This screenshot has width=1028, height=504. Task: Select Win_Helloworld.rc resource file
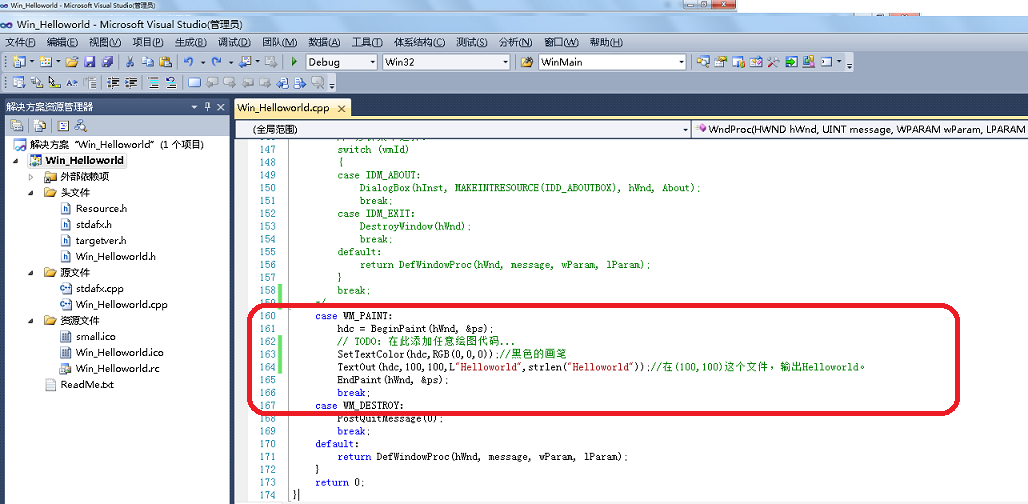[117, 368]
